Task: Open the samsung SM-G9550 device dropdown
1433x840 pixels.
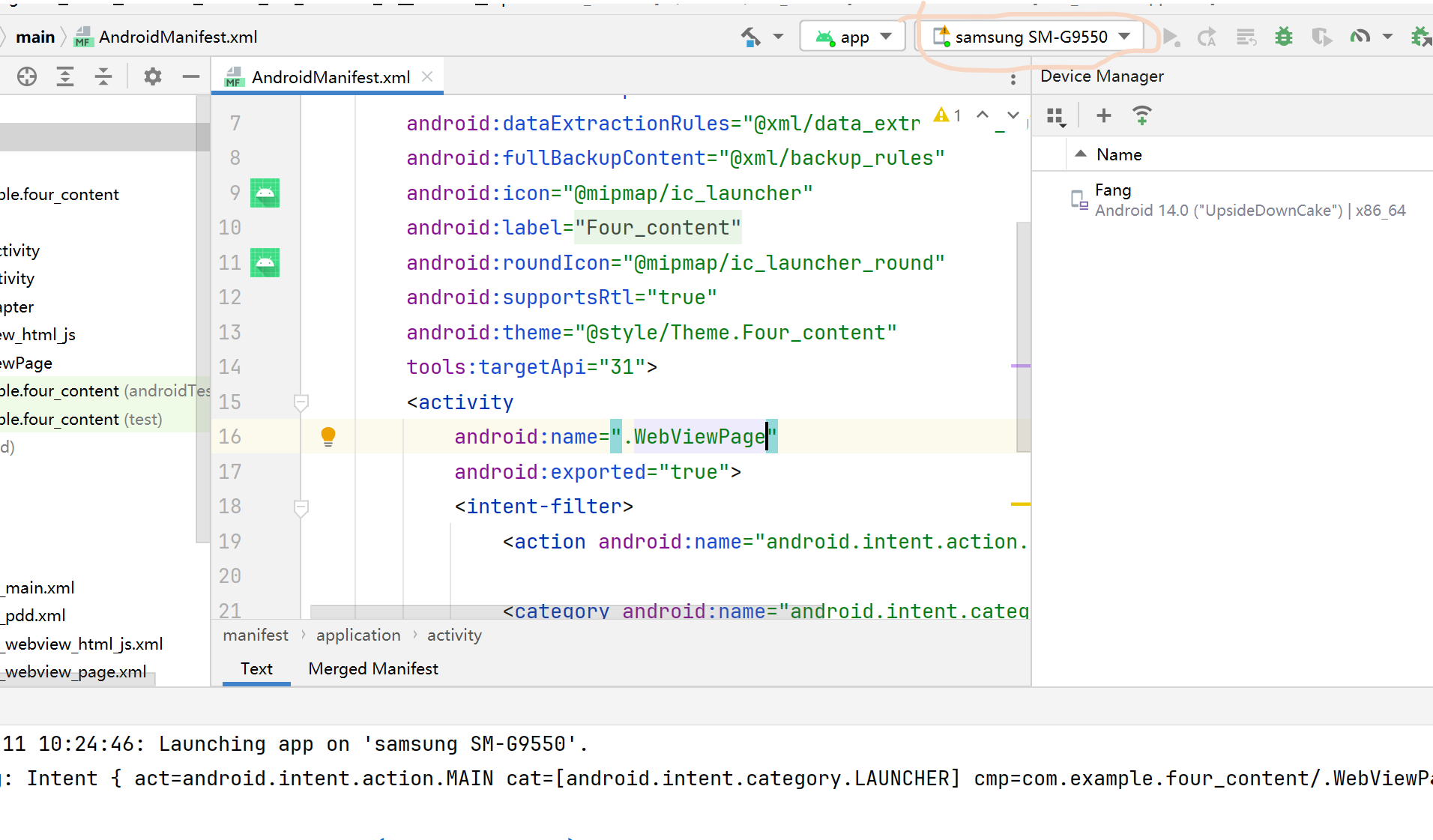Action: point(1032,37)
